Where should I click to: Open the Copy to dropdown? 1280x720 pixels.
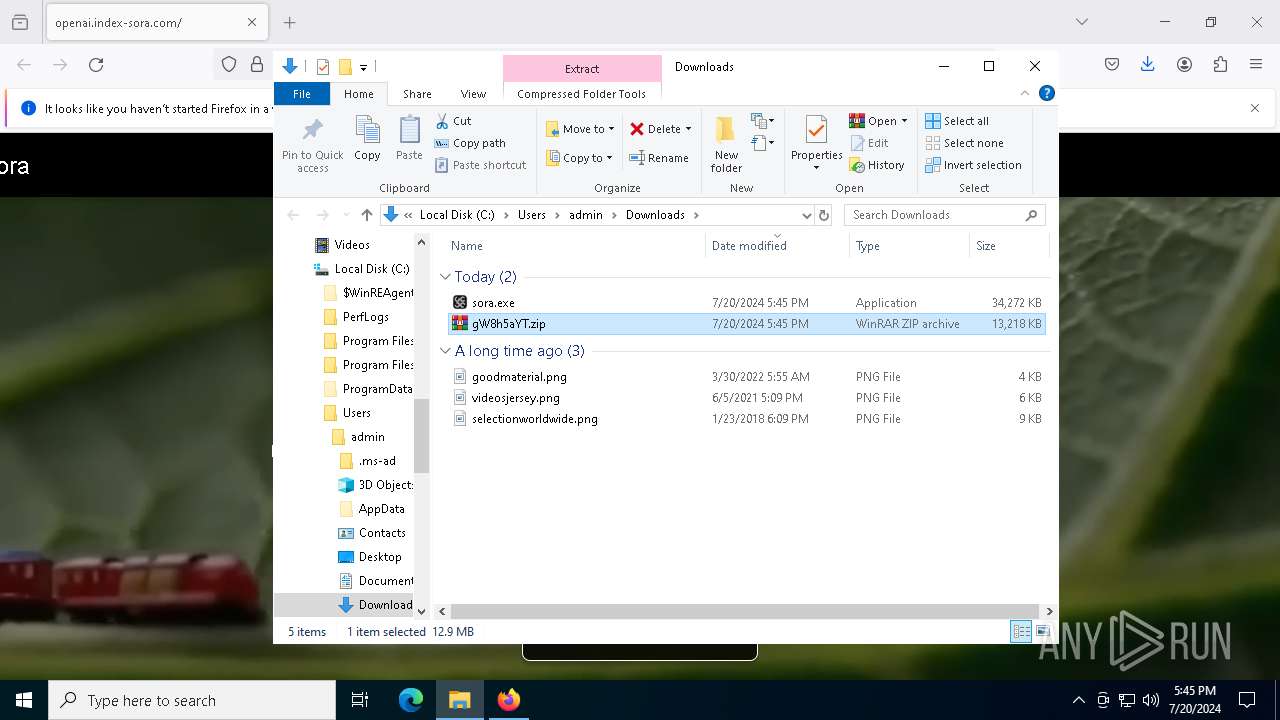580,158
